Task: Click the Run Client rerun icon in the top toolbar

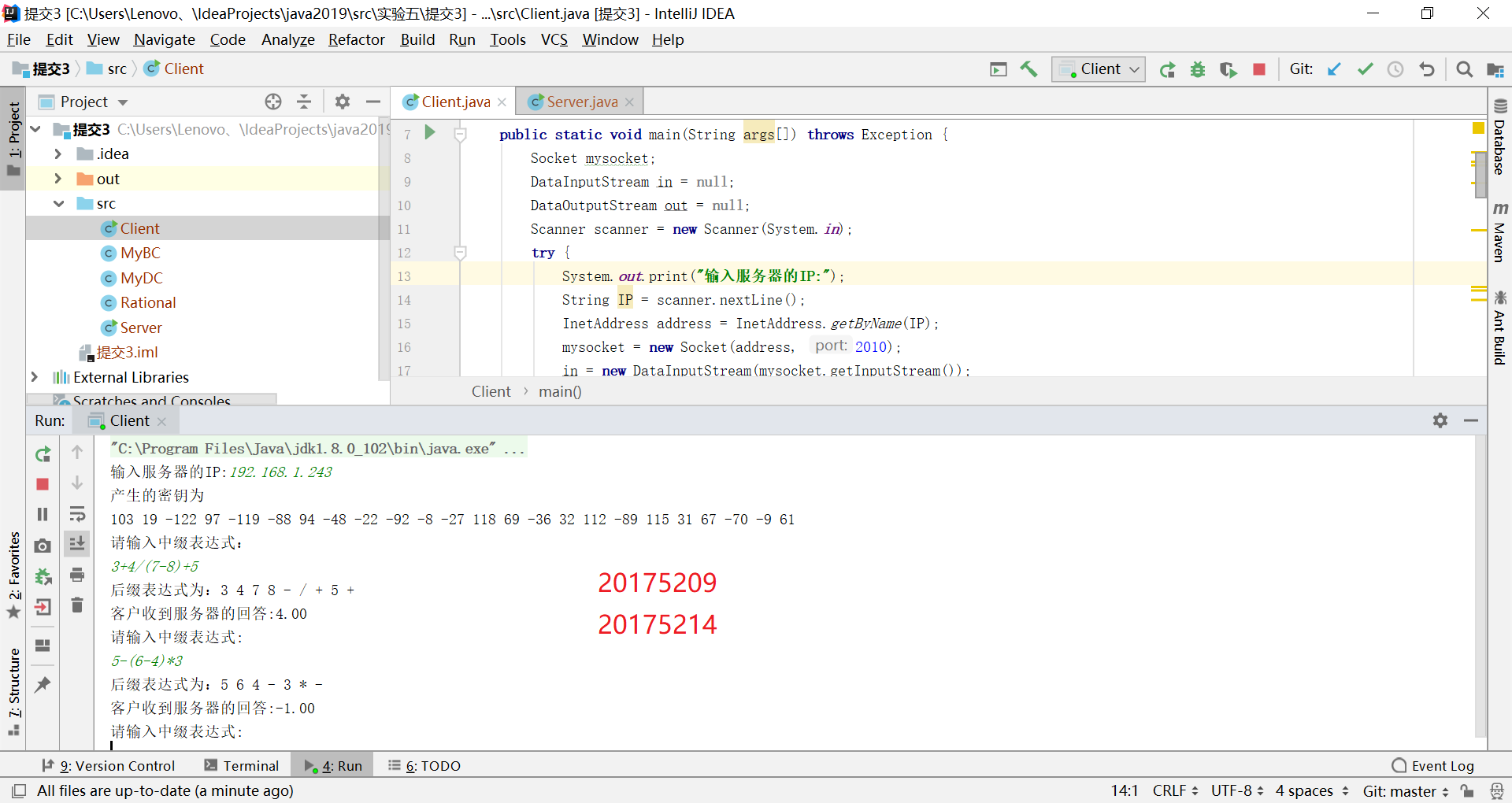Action: coord(1167,69)
